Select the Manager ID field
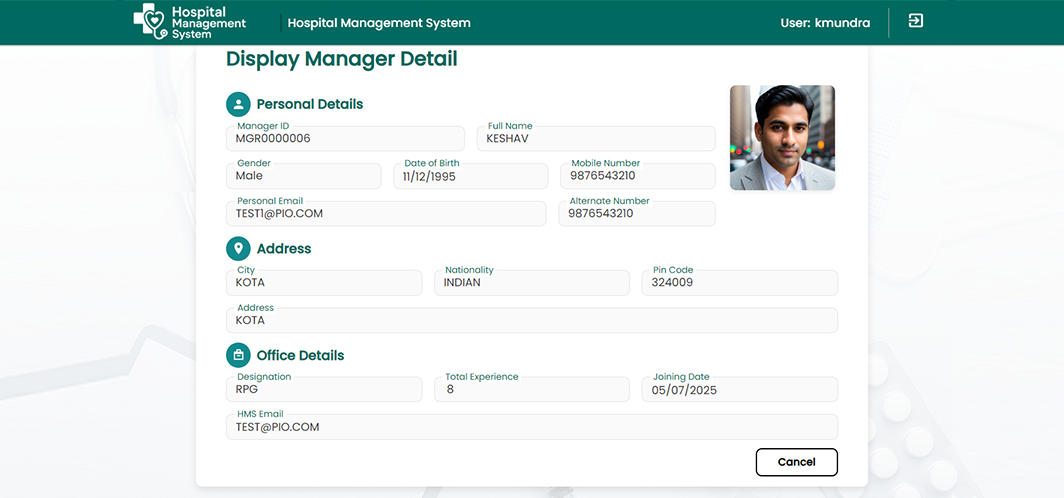1064x498 pixels. [x=345, y=139]
